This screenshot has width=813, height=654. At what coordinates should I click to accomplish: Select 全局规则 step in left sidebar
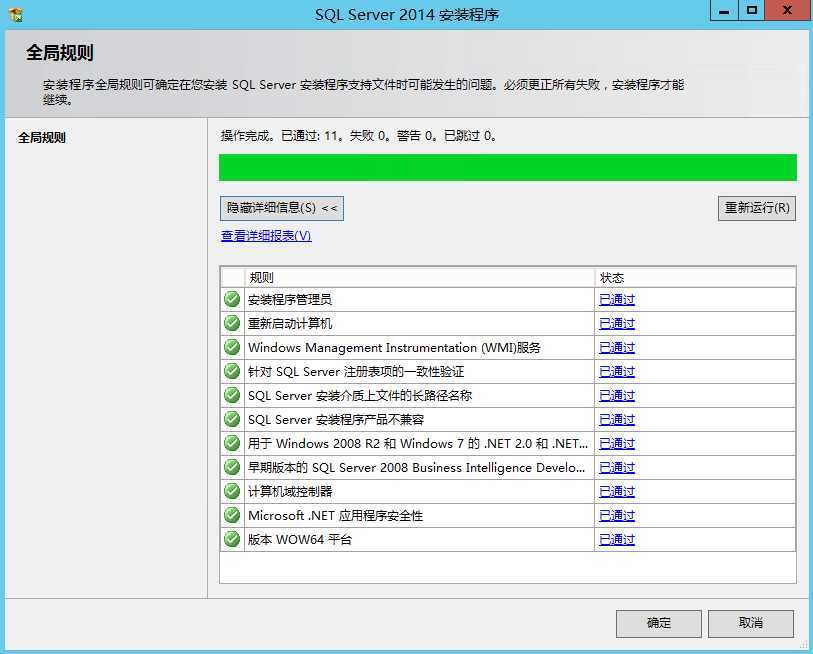coord(42,138)
